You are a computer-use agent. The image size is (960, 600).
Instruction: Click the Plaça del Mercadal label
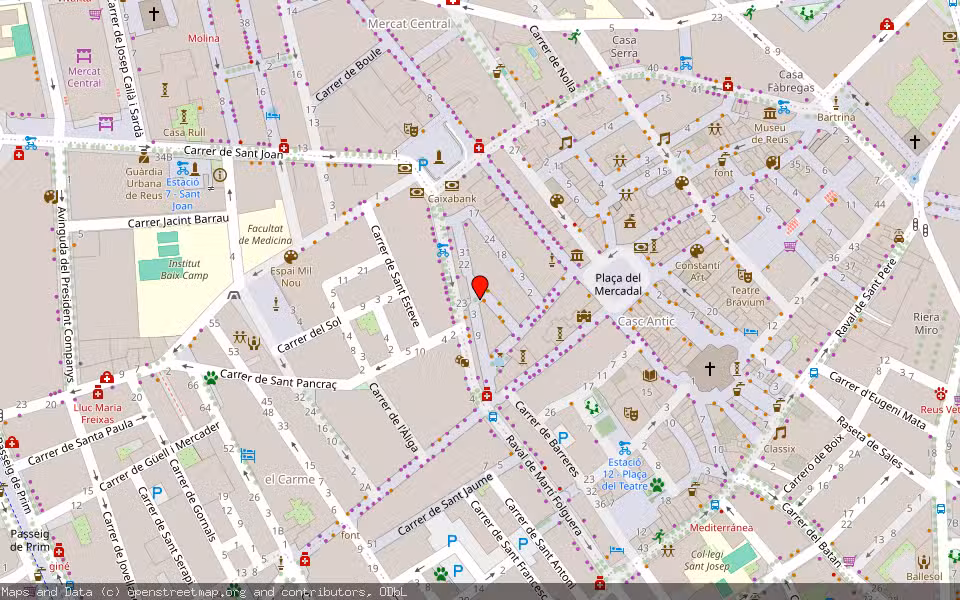point(618,285)
